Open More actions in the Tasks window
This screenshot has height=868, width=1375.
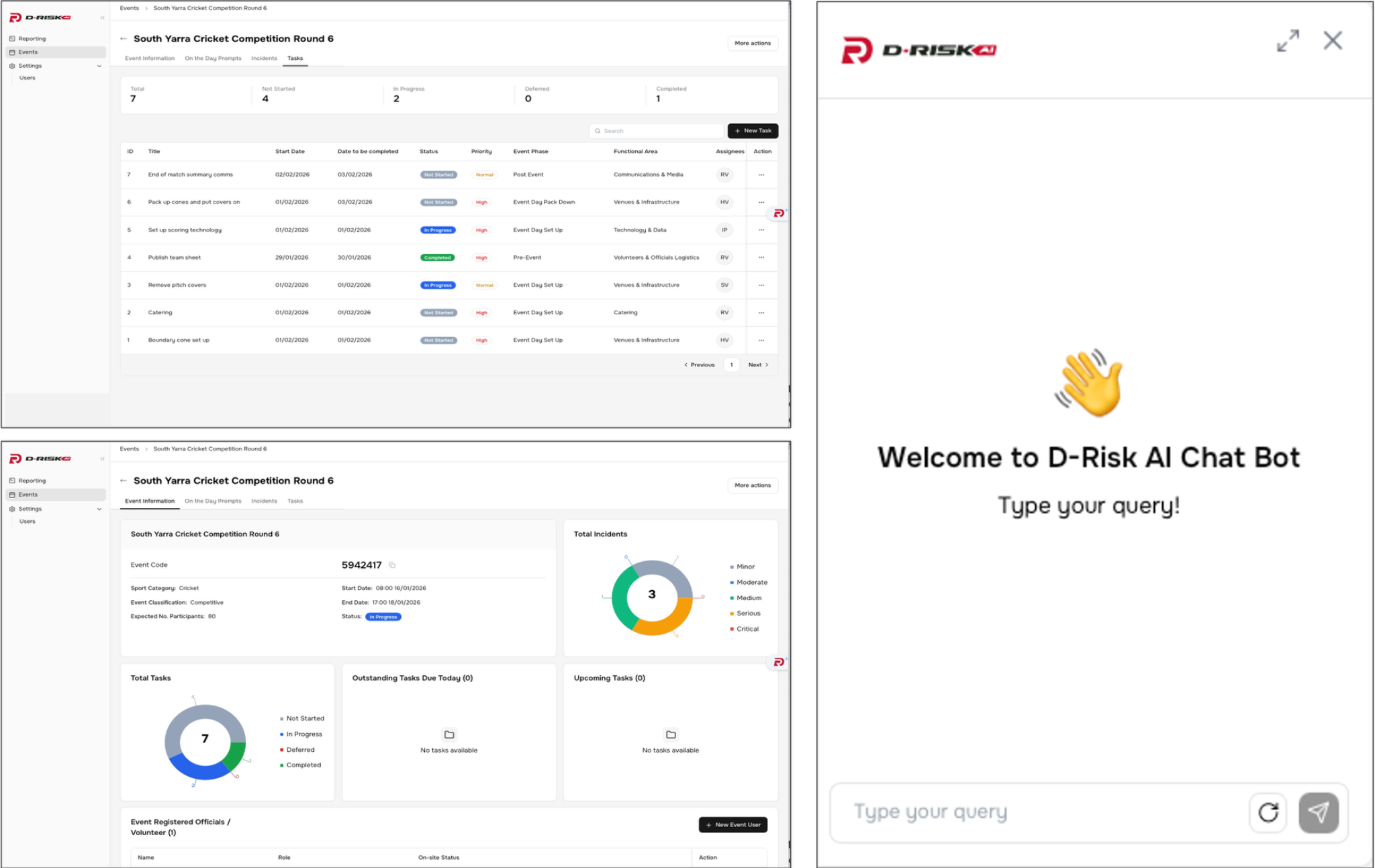tap(753, 43)
